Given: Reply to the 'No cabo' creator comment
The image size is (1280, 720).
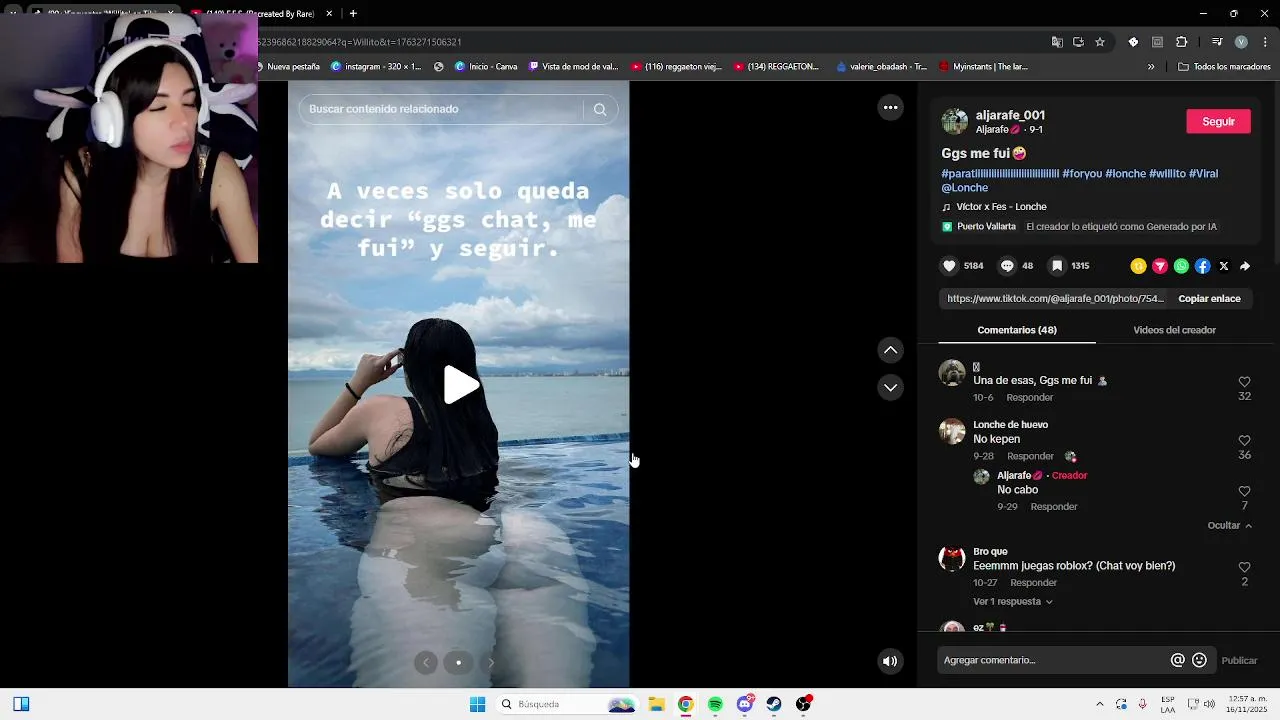Looking at the screenshot, I should (x=1054, y=507).
